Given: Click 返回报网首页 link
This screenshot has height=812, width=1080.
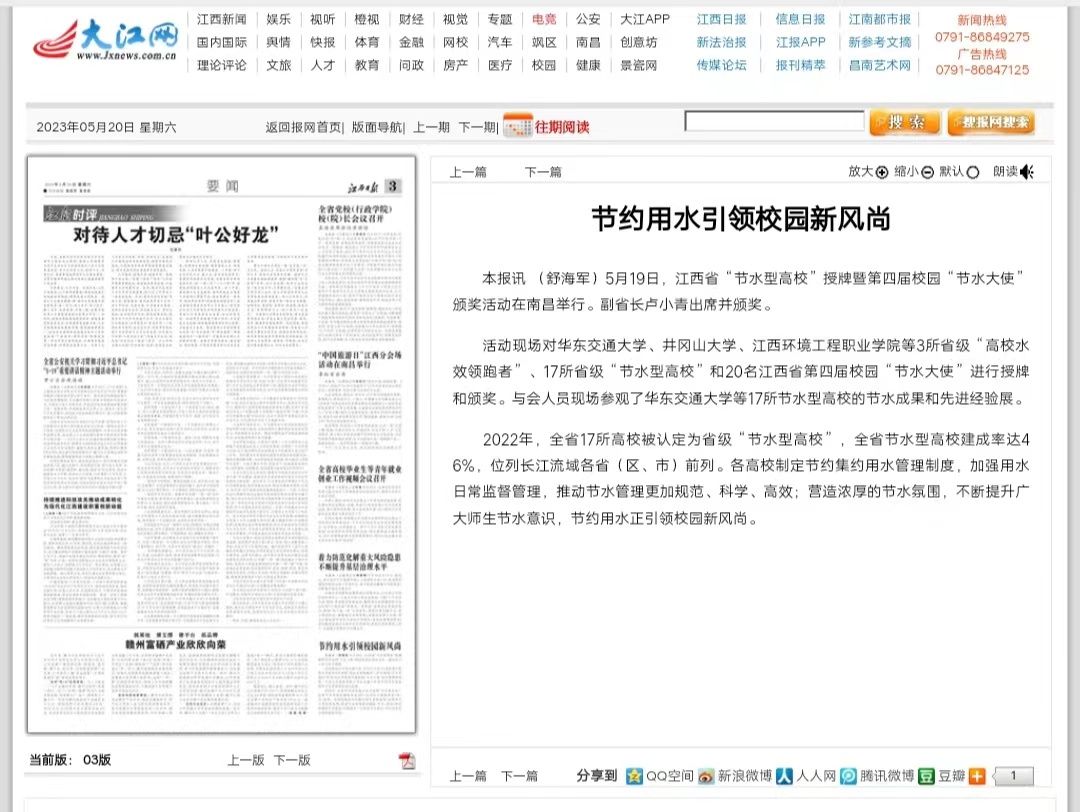Looking at the screenshot, I should pyautogui.click(x=303, y=127).
